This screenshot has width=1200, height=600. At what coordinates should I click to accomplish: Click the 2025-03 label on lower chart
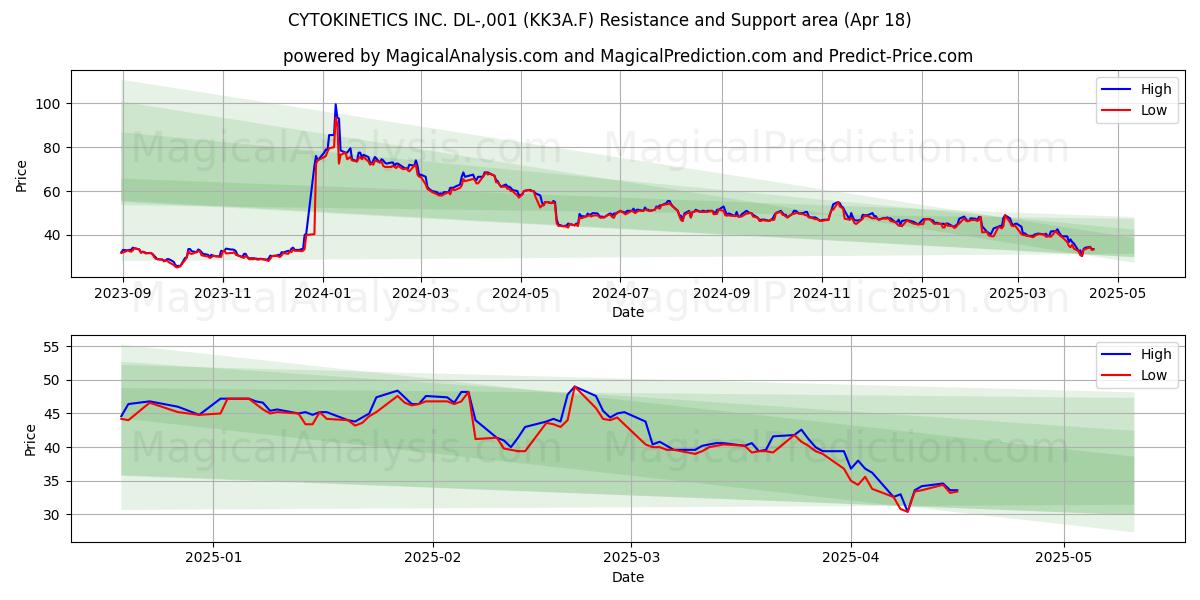tap(631, 559)
